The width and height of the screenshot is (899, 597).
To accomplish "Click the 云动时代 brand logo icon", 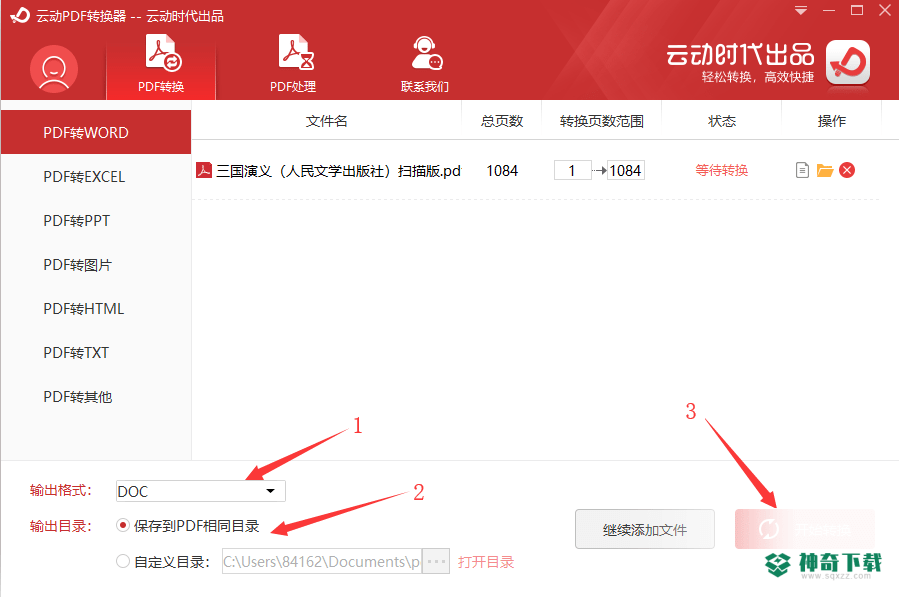I will [x=848, y=63].
